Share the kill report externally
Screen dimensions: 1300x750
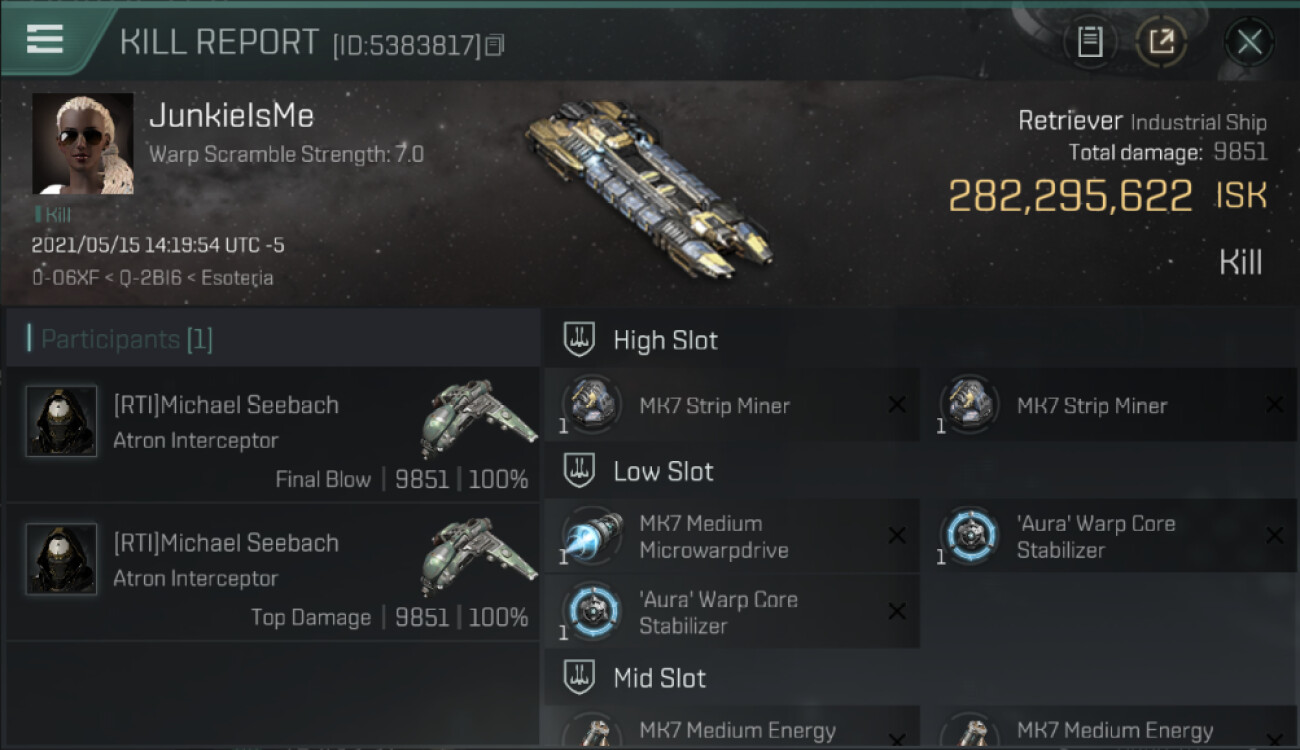coord(1161,42)
